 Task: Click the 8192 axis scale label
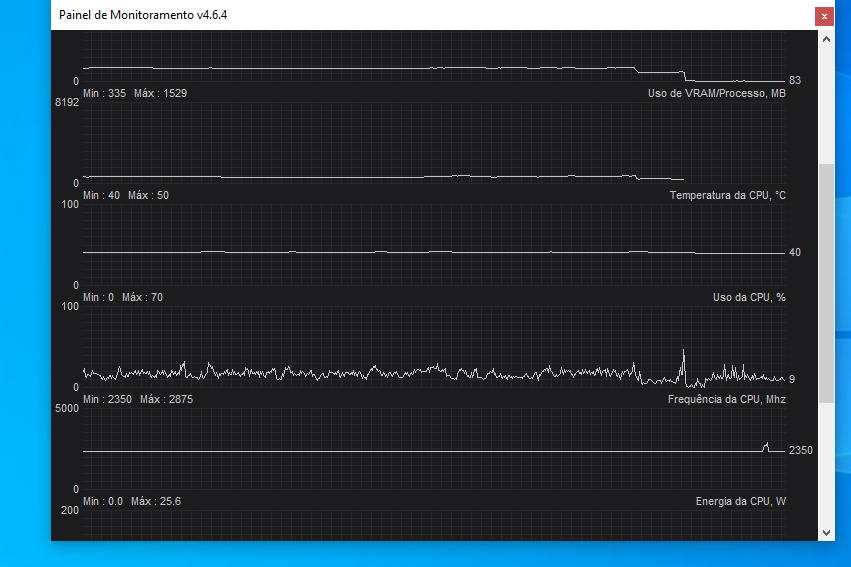tap(67, 103)
